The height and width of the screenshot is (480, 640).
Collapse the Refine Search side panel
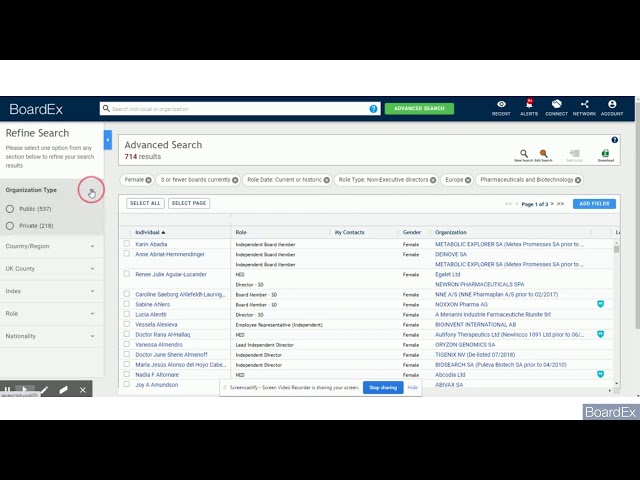(108, 140)
